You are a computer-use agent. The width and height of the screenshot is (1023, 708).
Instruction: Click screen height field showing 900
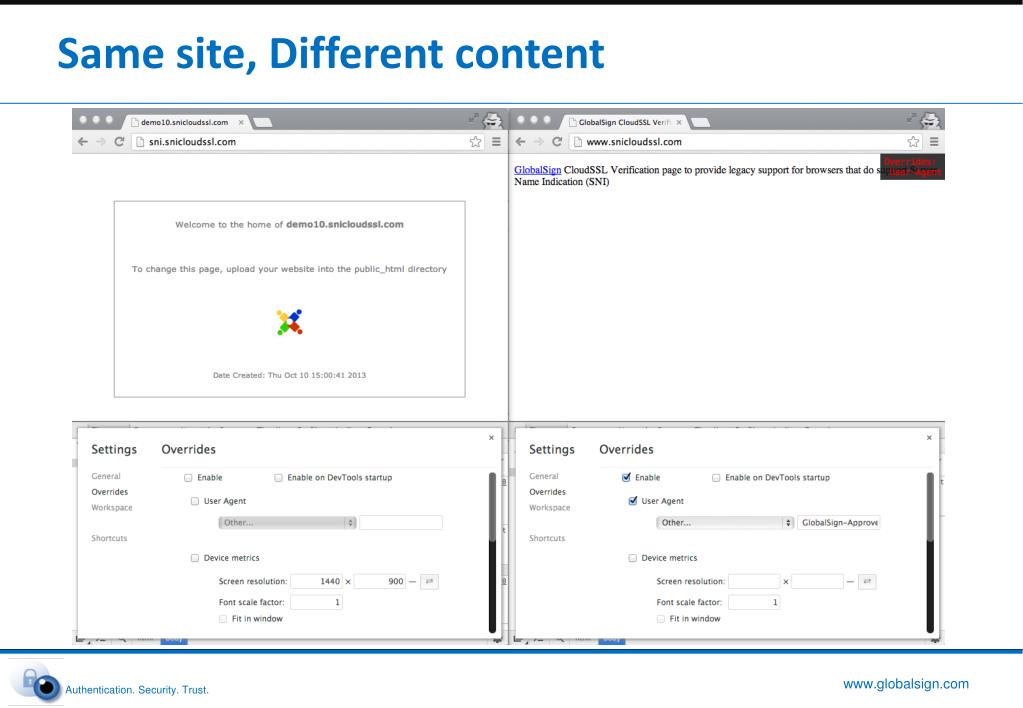pos(380,581)
